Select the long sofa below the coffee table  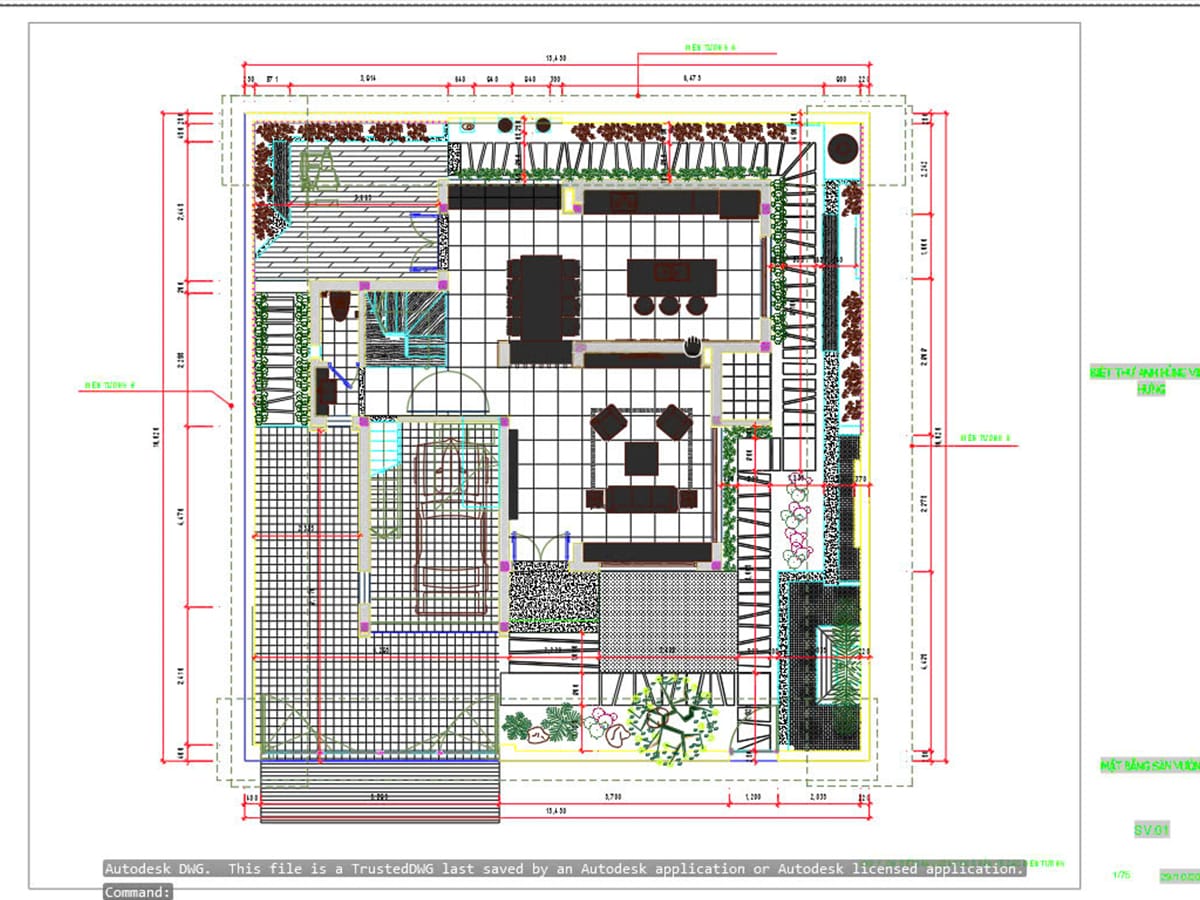641,497
